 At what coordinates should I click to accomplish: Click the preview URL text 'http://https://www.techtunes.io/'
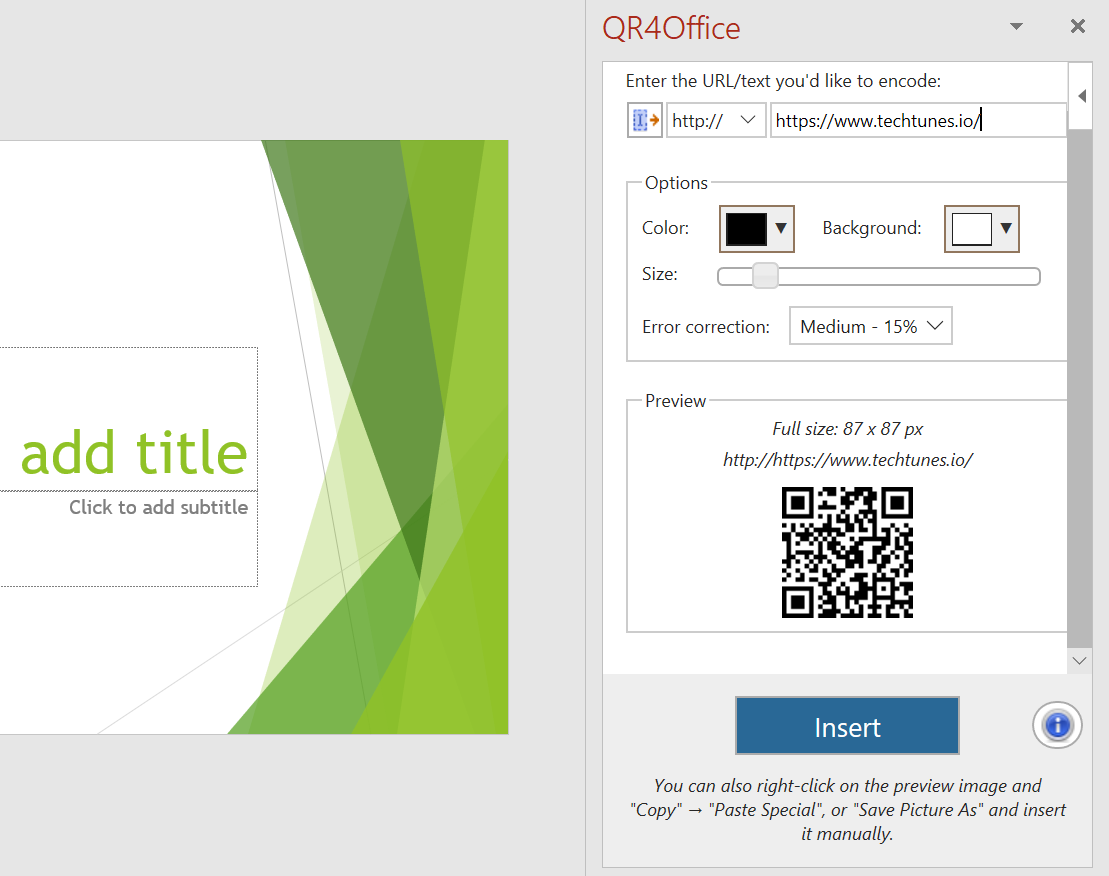(x=847, y=460)
